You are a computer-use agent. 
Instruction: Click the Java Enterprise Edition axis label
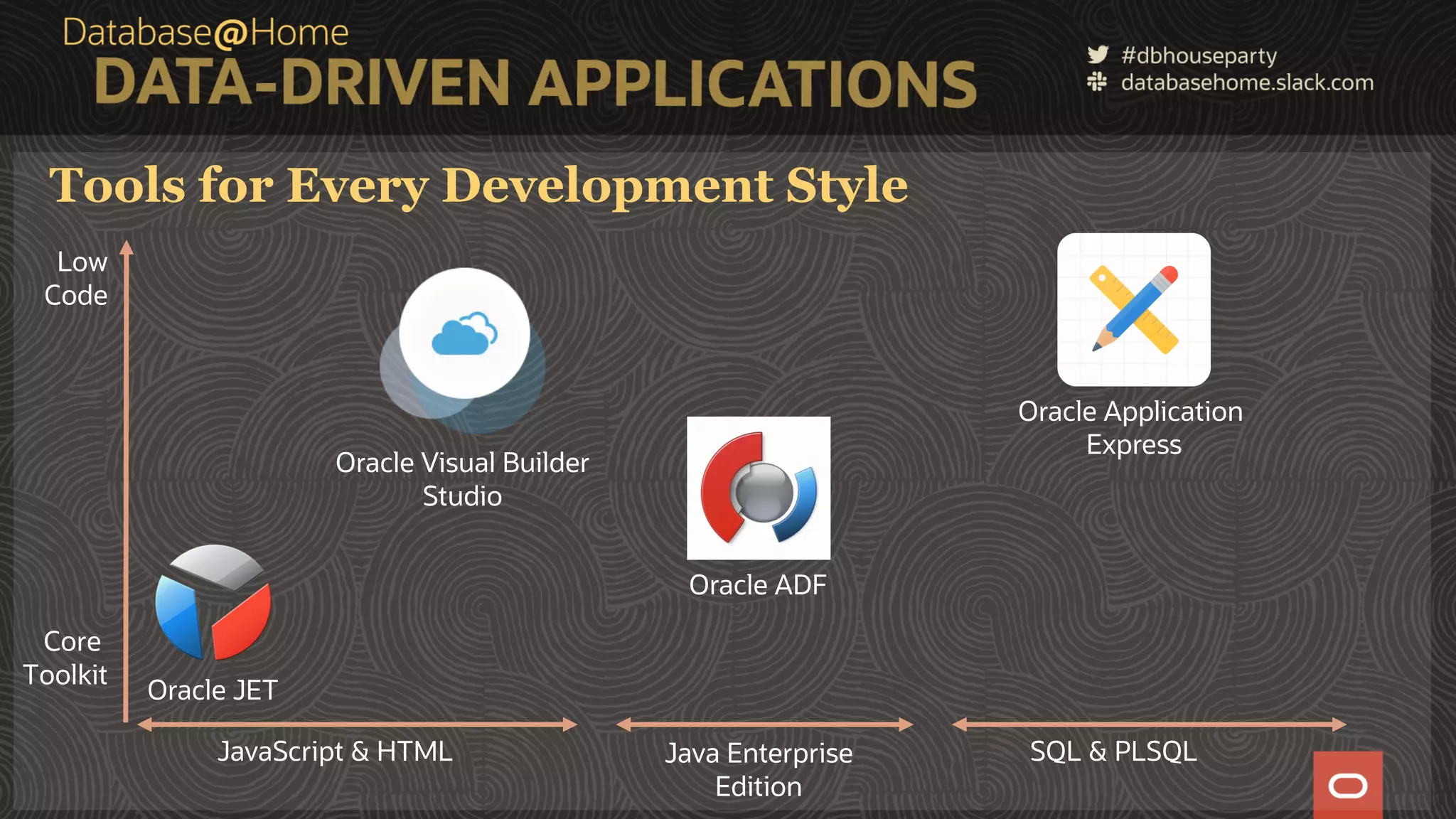point(759,769)
